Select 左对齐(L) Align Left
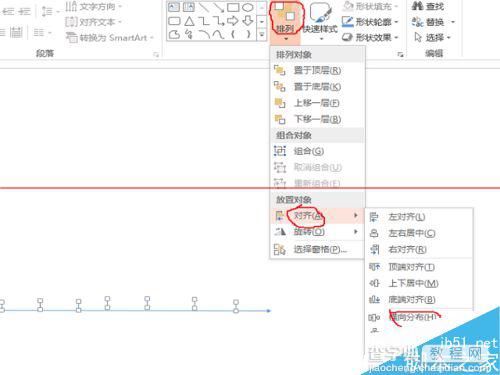Viewport: 500px width, 375px height. [419, 217]
